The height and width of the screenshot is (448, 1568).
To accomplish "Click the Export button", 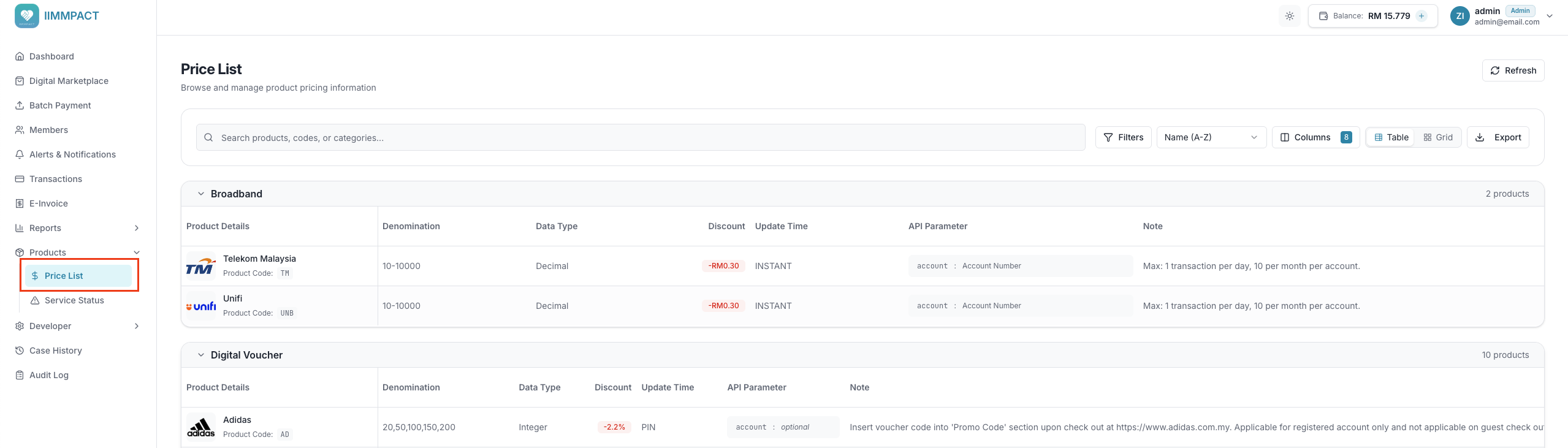I will coord(1498,137).
